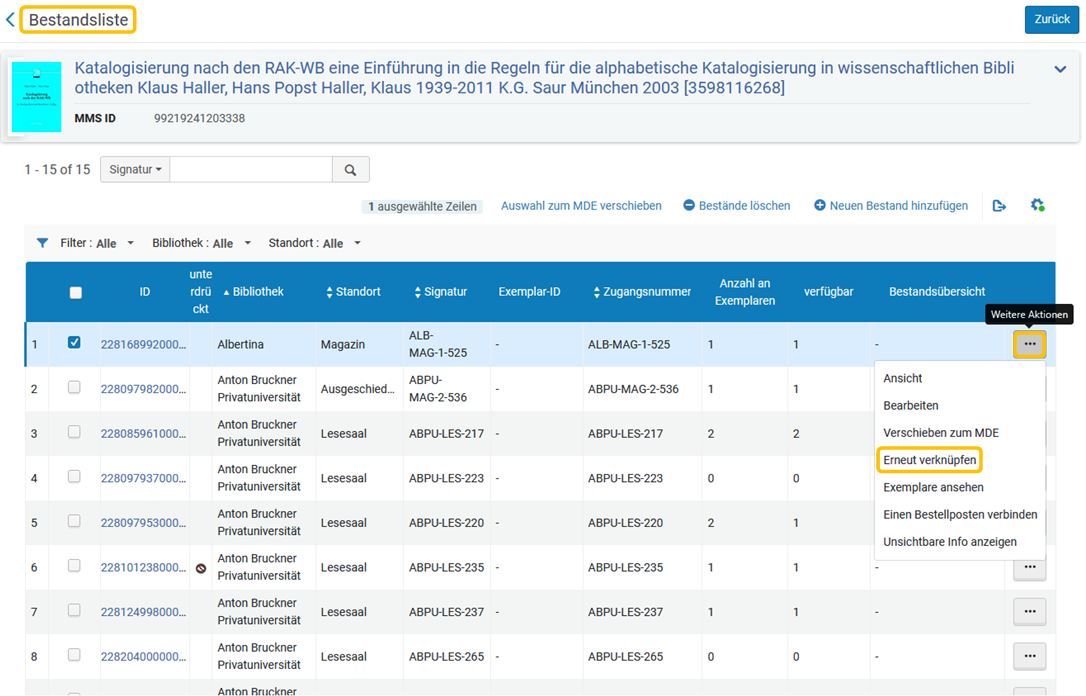Click the search text input field

[251, 170]
